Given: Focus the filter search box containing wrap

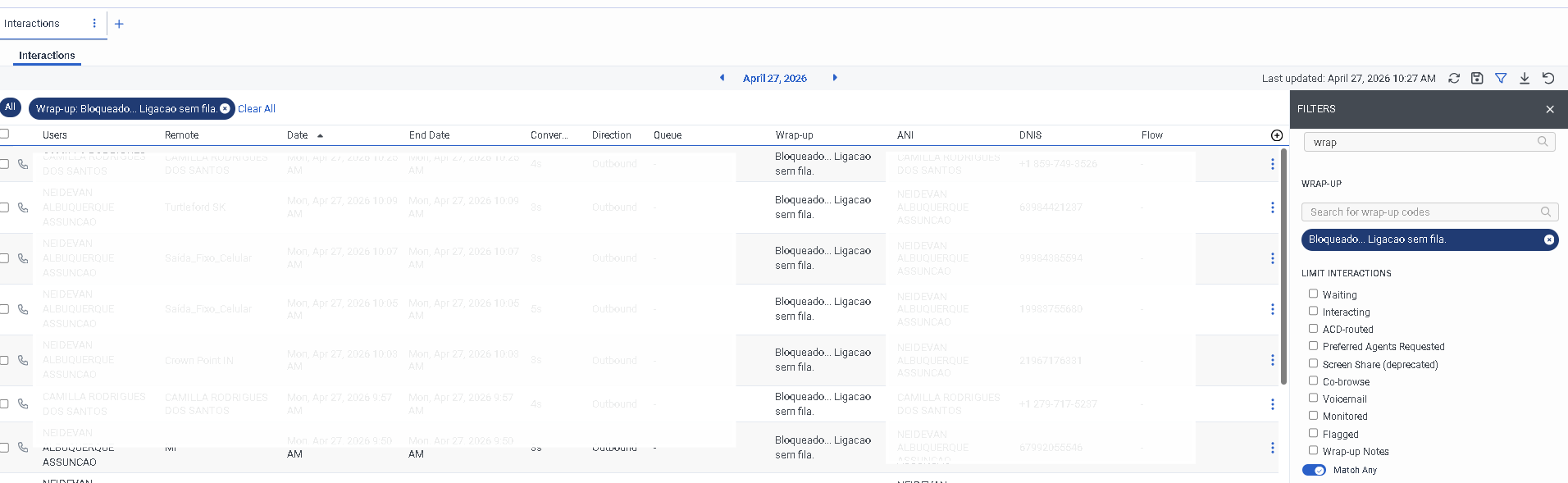Looking at the screenshot, I should (1429, 142).
